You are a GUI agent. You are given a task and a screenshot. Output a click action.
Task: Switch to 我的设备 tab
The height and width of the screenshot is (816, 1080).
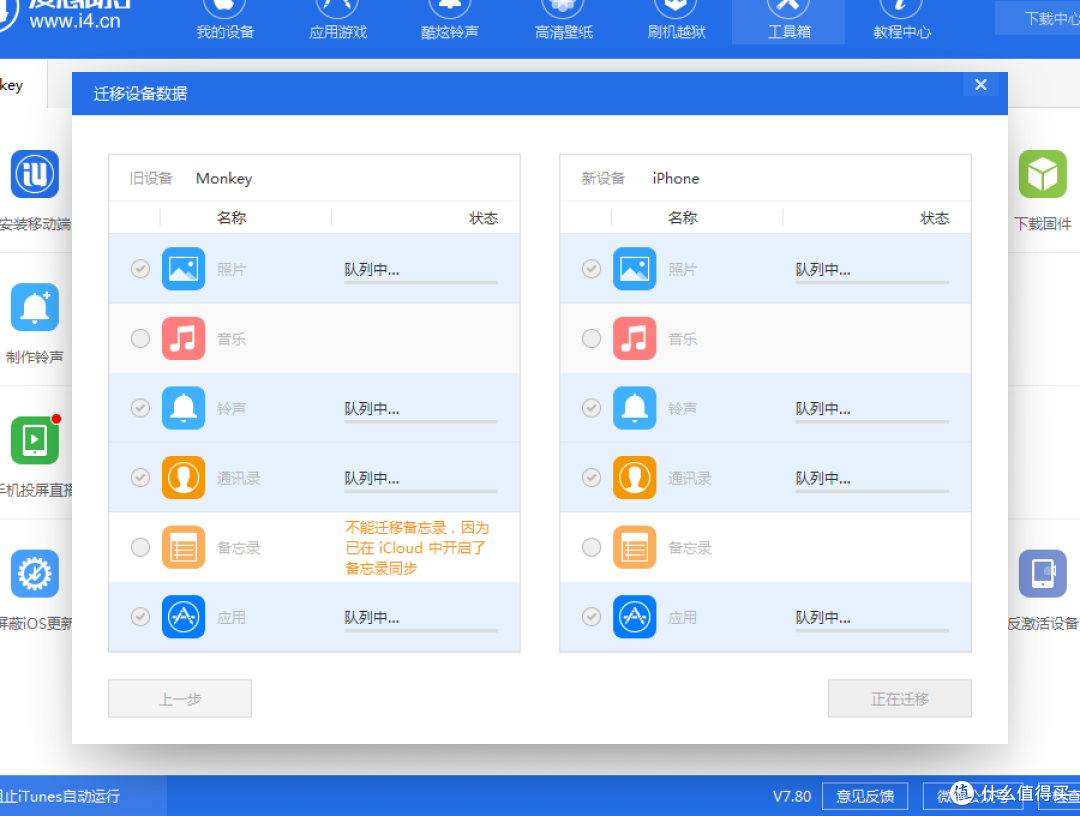coord(225,21)
